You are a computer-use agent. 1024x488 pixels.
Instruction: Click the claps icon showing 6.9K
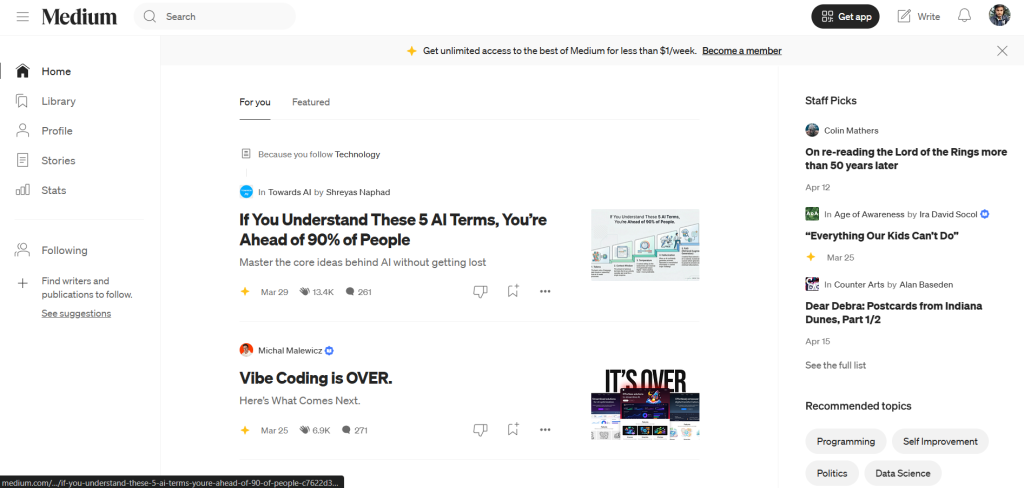[304, 431]
